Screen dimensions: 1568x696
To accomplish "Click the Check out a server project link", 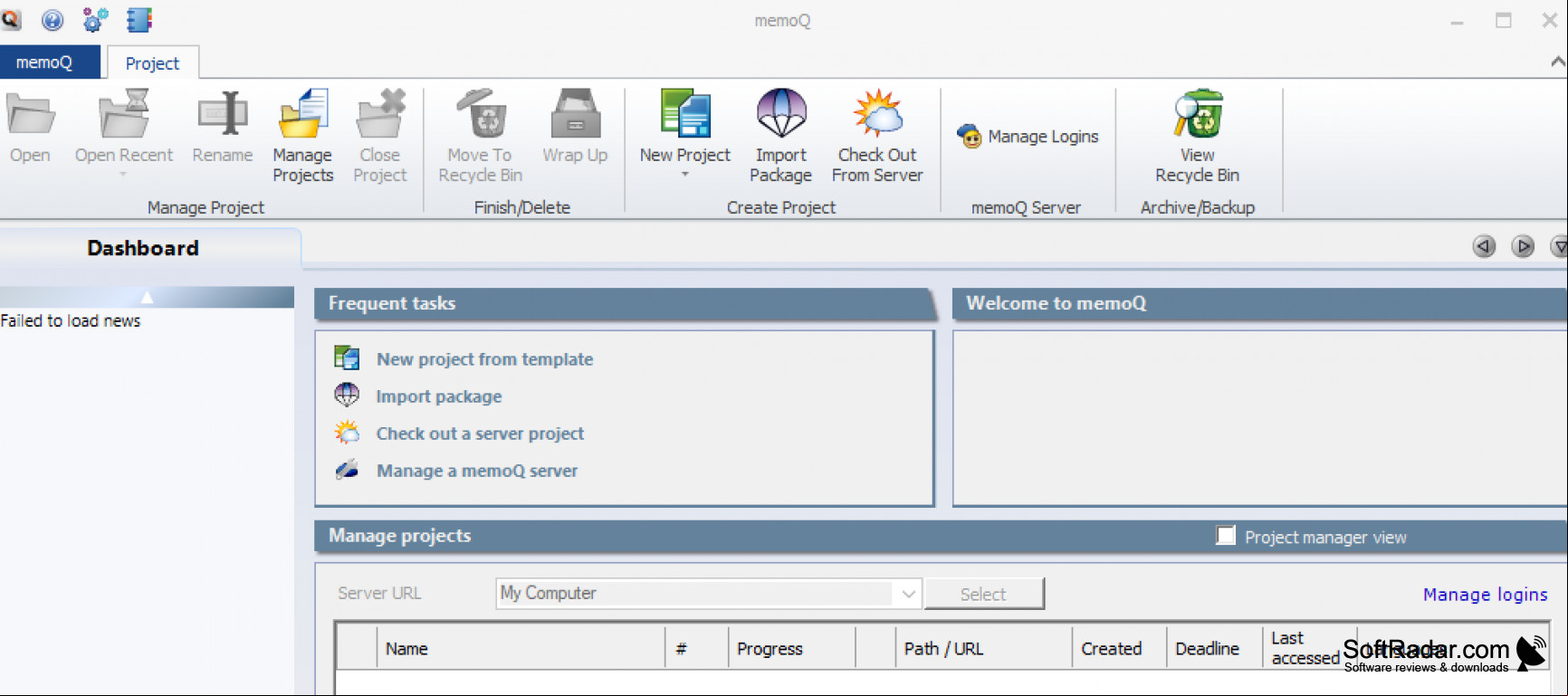I will coord(480,434).
